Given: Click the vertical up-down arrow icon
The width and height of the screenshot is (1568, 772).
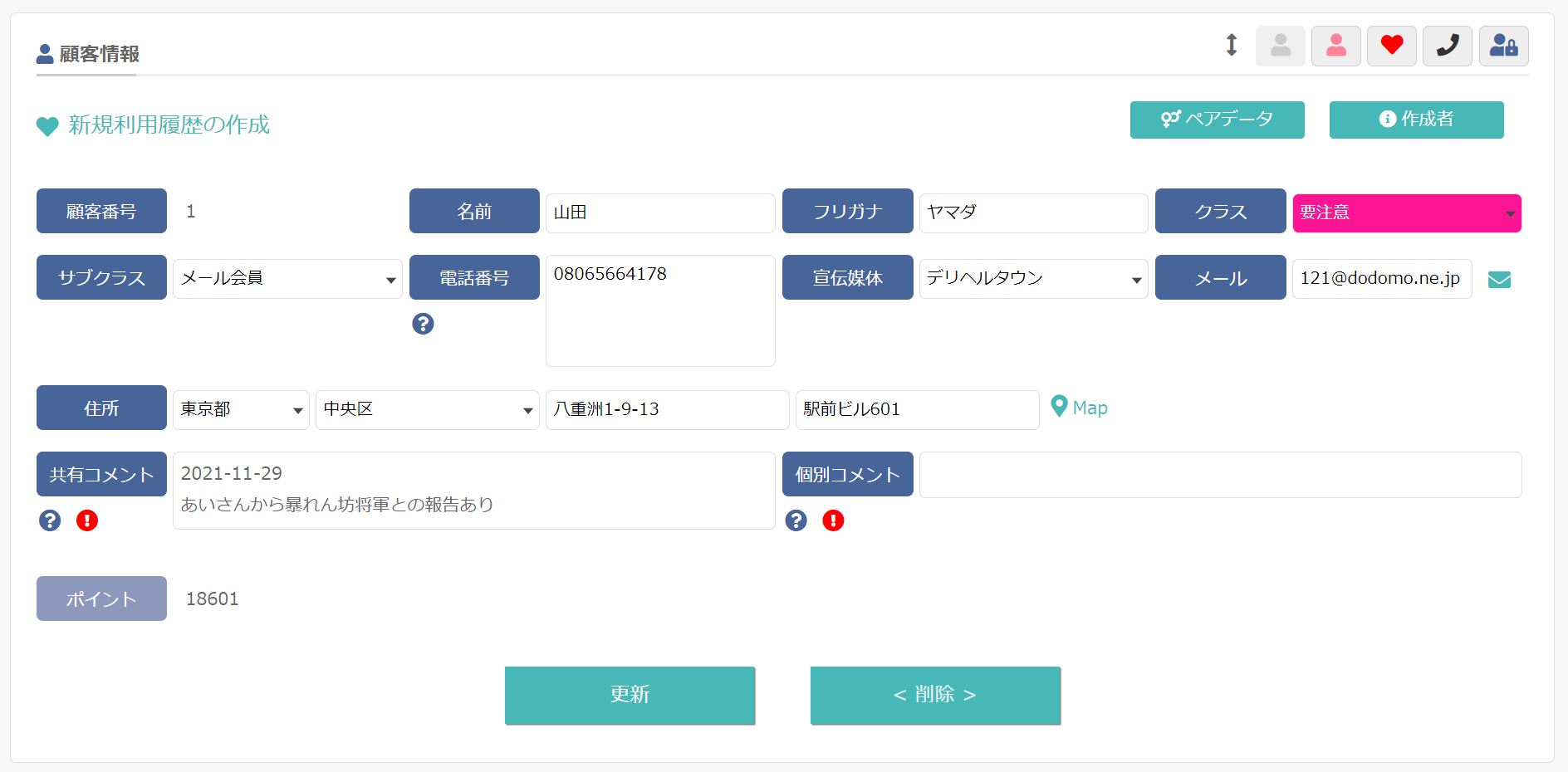Looking at the screenshot, I should click(1232, 45).
